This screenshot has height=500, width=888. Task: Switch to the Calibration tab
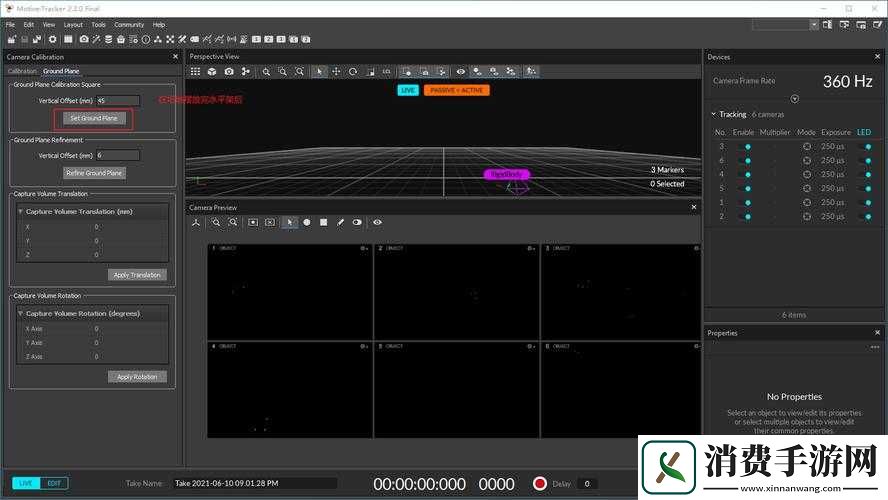[22, 71]
